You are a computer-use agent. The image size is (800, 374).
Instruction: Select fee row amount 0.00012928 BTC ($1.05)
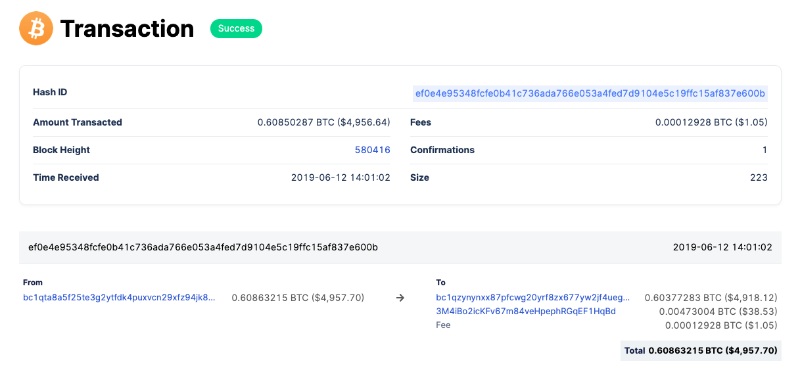721,325
